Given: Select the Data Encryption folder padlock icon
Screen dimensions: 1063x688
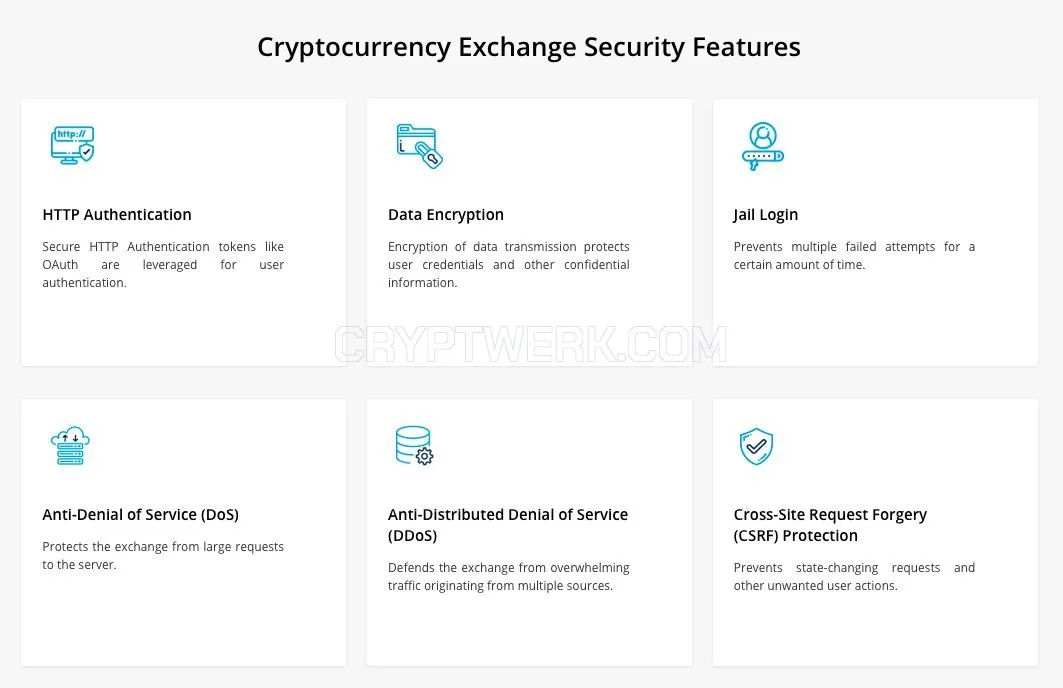Looking at the screenshot, I should [420, 146].
